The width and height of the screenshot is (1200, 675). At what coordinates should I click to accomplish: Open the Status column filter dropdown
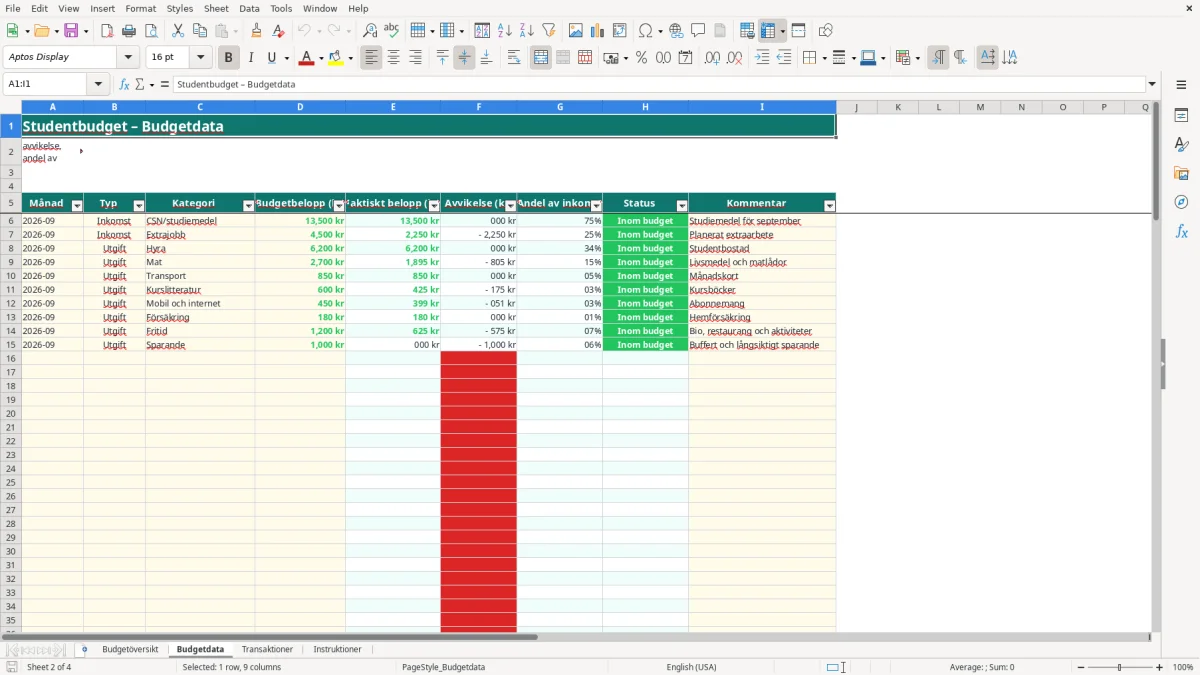coord(682,205)
